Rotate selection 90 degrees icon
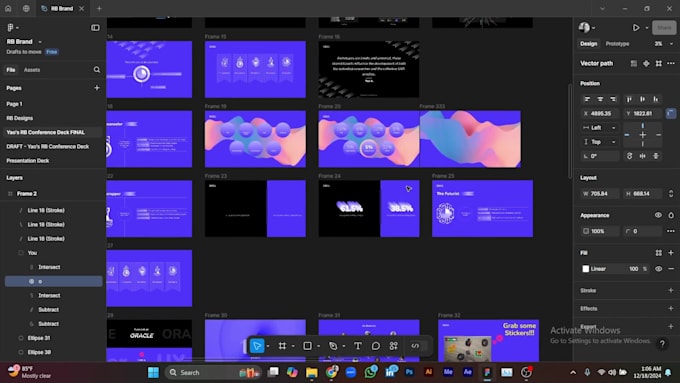Viewport: 680px width, 383px height. pos(629,156)
